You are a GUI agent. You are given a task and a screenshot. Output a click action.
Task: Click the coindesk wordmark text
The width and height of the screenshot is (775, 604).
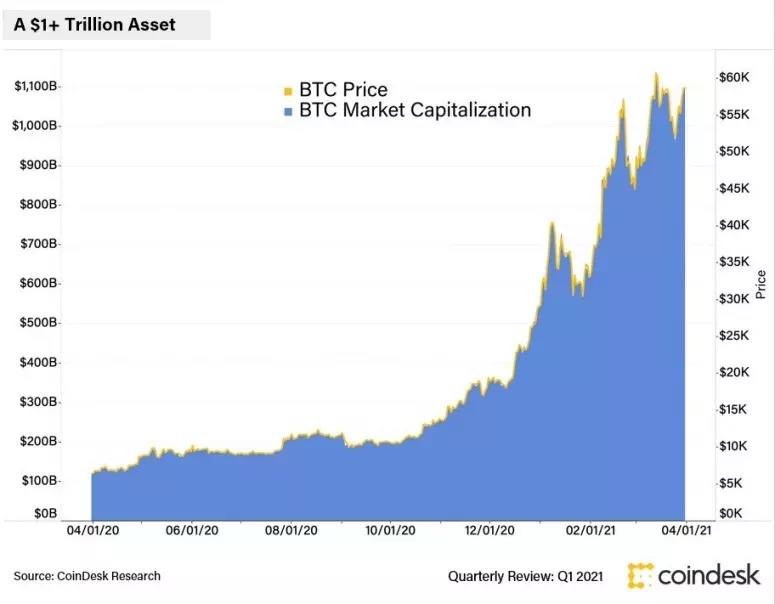(x=709, y=575)
